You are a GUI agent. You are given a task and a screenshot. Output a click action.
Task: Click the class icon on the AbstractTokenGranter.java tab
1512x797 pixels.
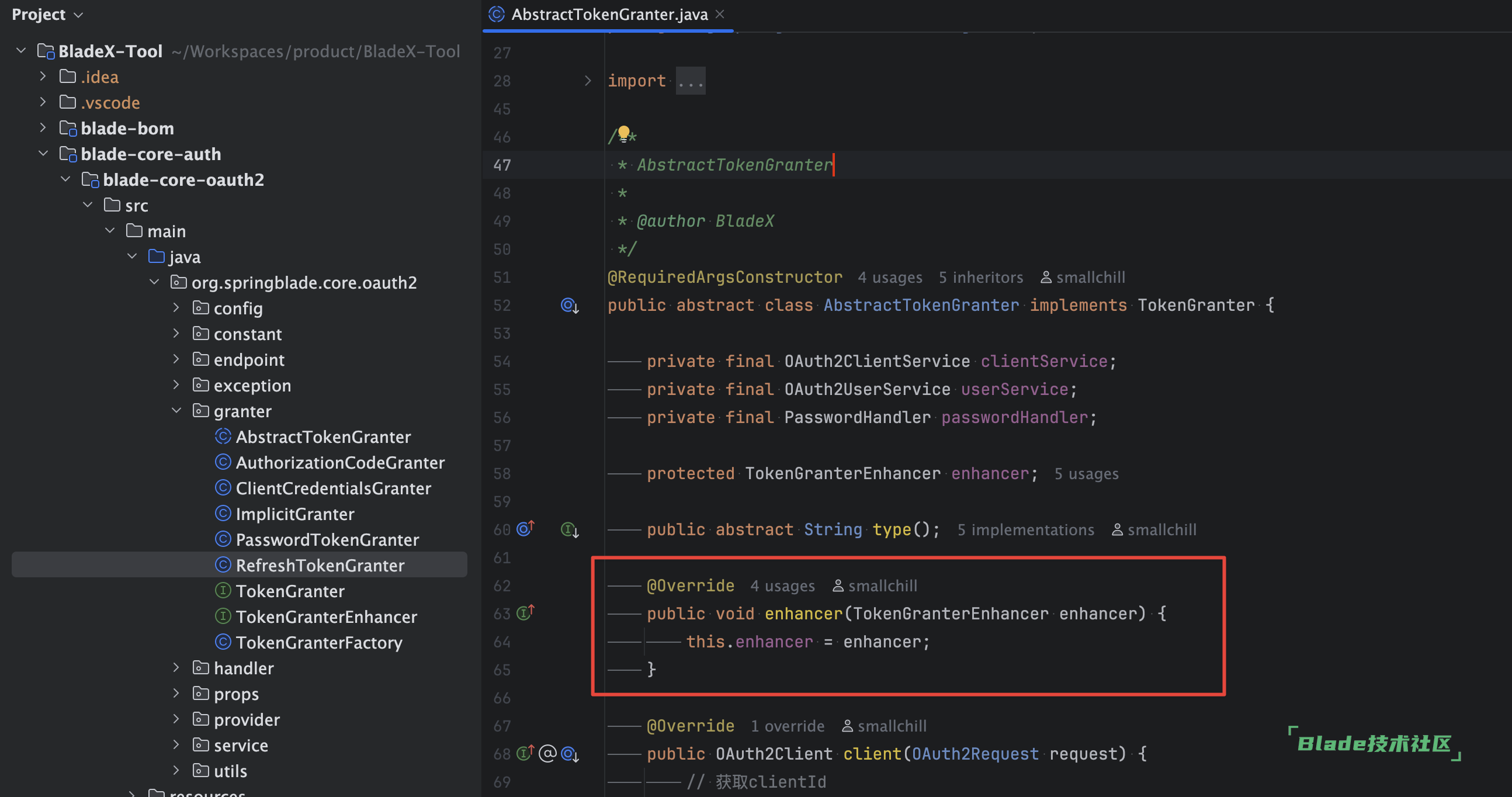tap(497, 14)
